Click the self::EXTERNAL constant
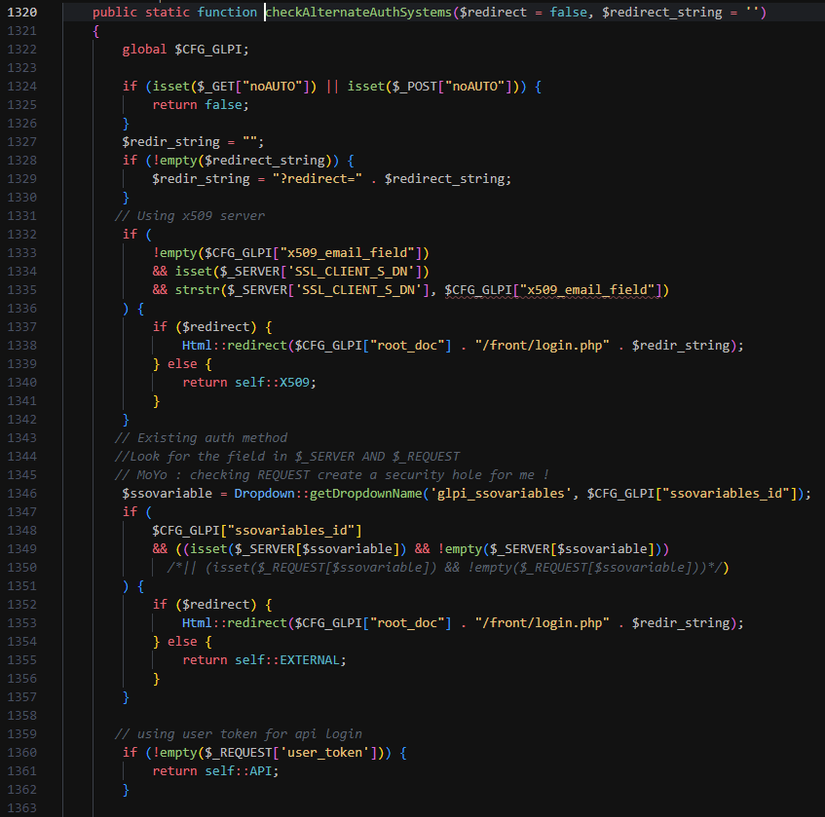This screenshot has height=817, width=825. [287, 660]
